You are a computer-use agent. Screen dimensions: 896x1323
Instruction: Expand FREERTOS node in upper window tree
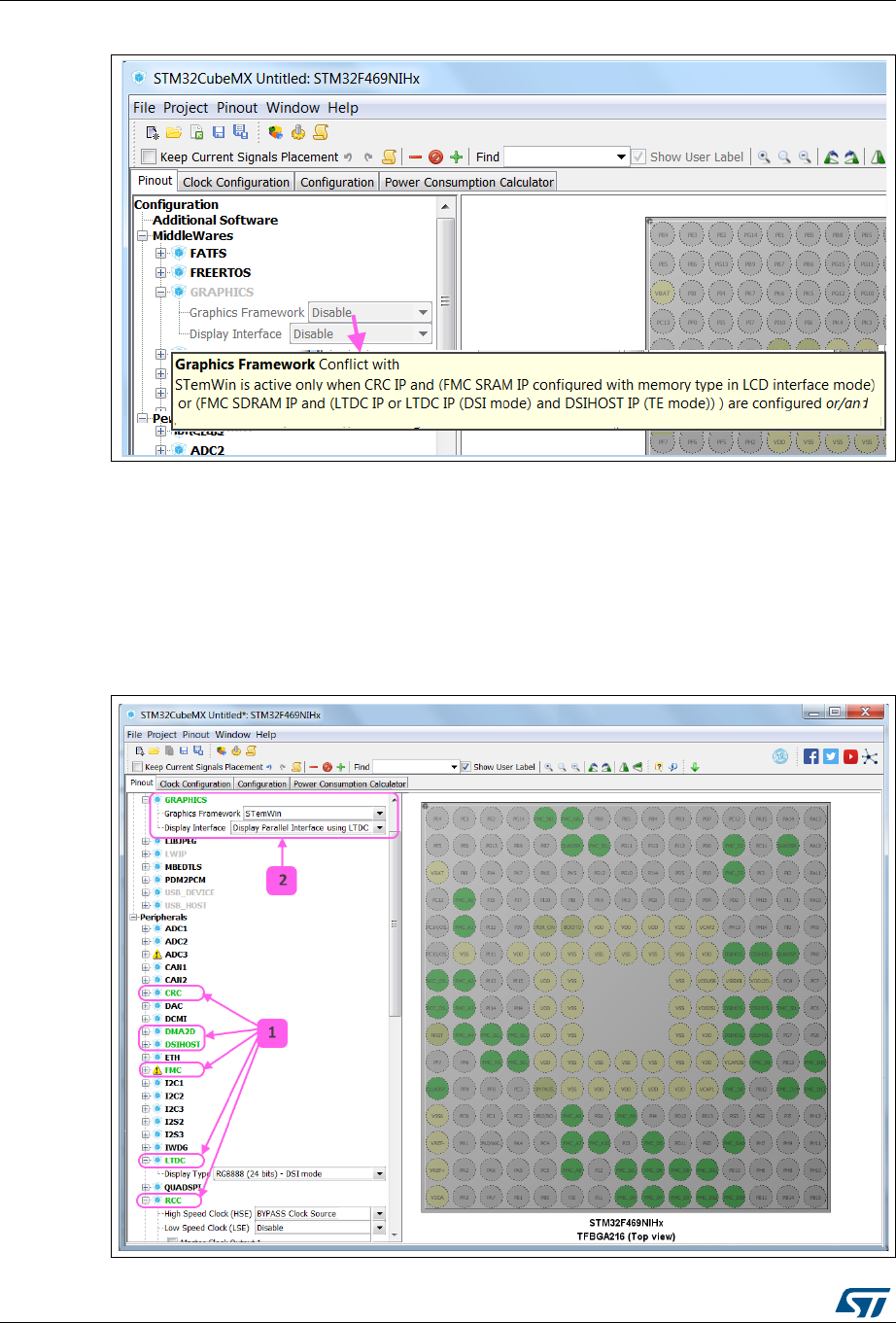(161, 273)
